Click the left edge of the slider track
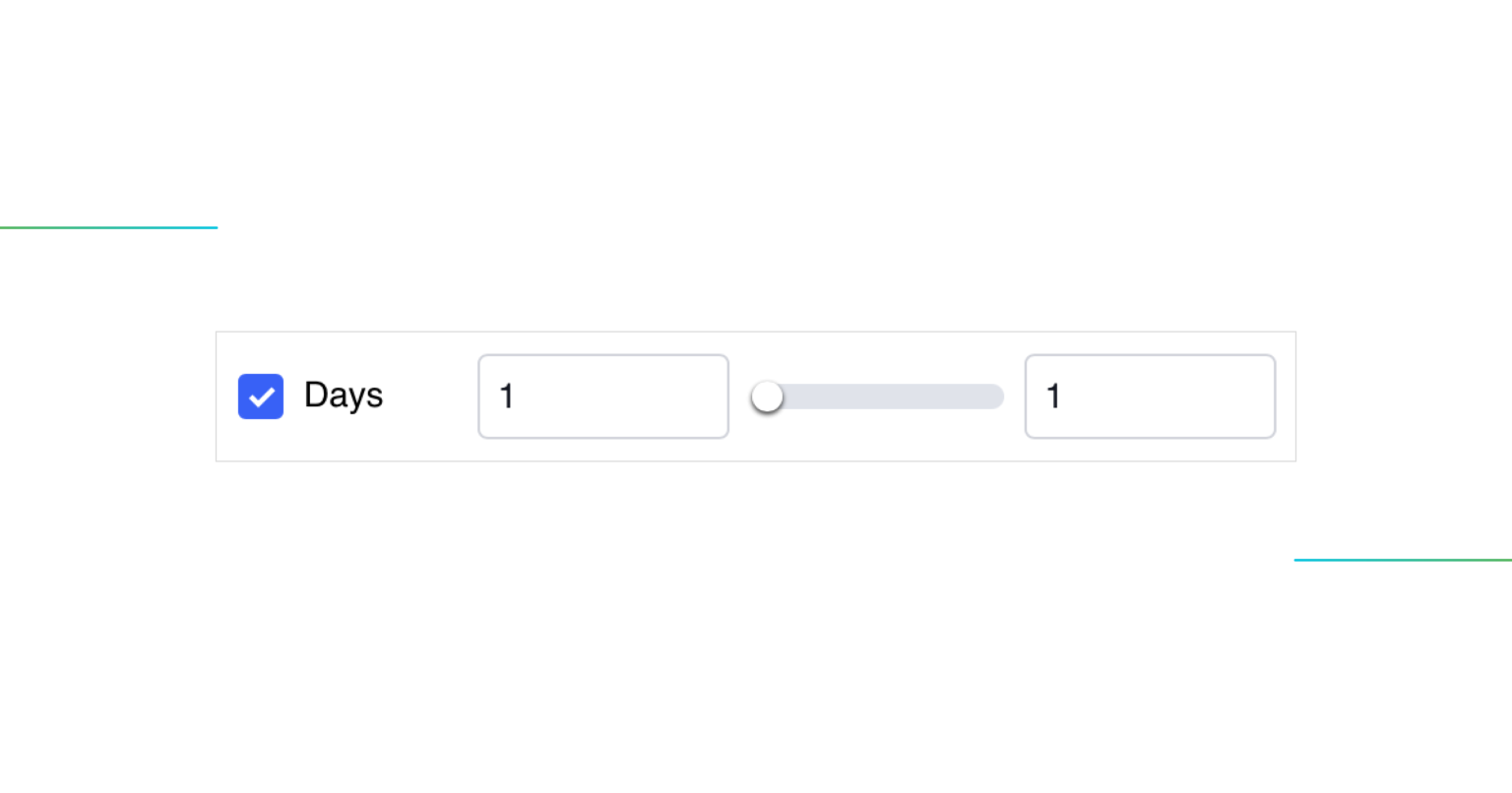The image size is (1512, 793). 756,396
